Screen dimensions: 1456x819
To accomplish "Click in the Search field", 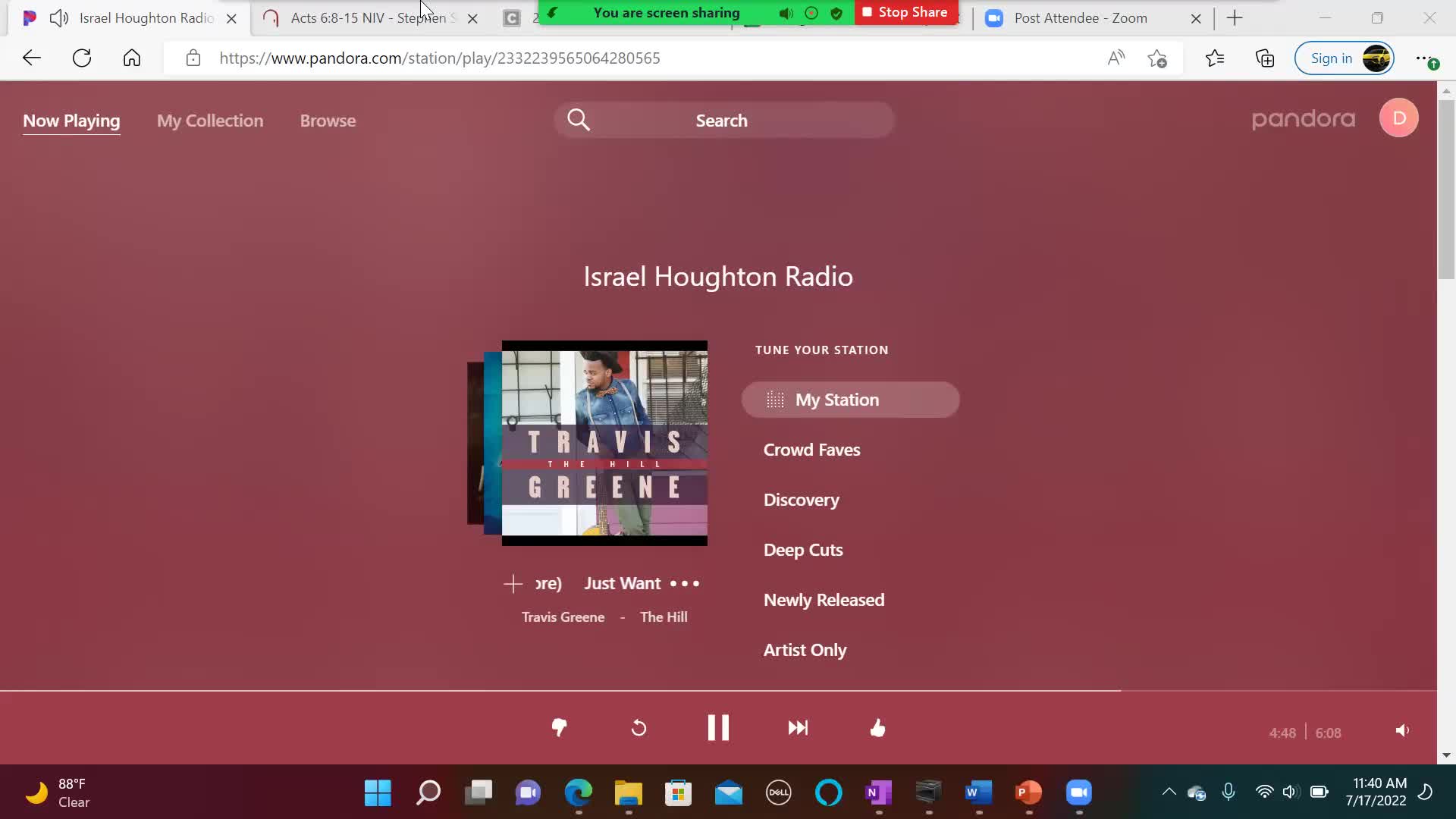I will 724,121.
